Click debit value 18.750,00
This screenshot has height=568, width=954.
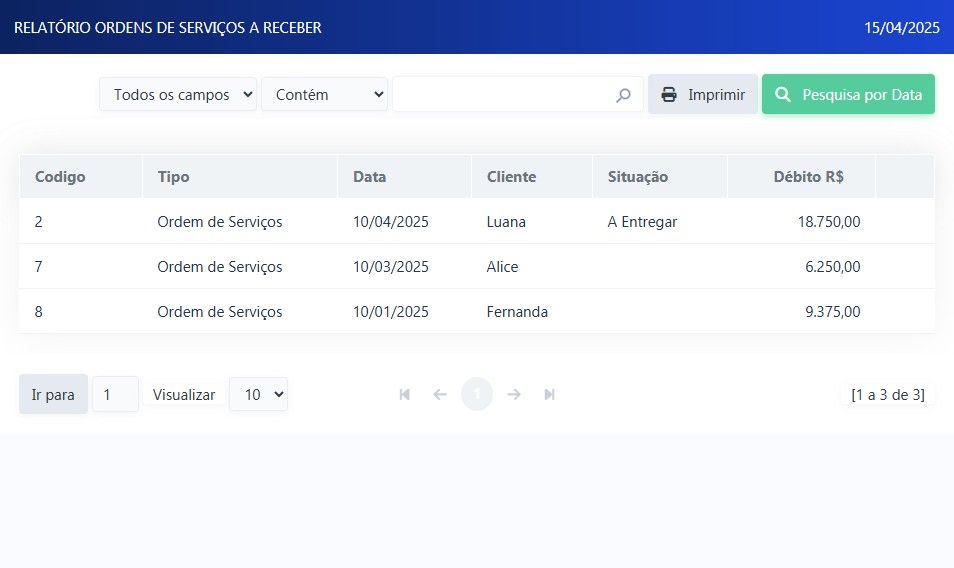[829, 222]
